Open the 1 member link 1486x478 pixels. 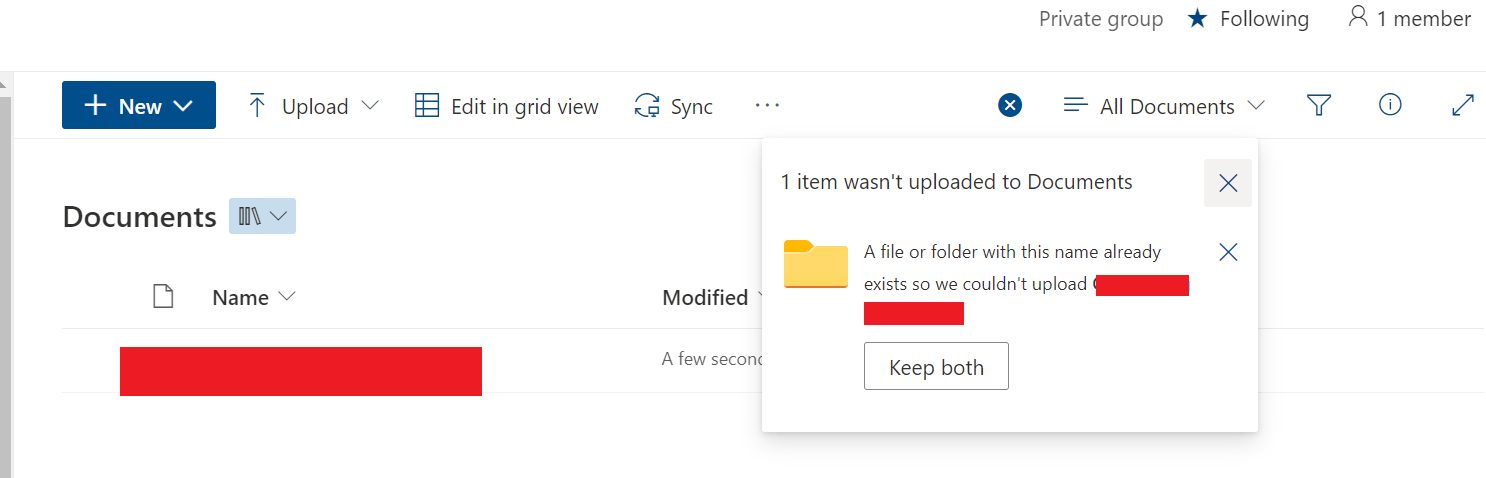point(1409,18)
